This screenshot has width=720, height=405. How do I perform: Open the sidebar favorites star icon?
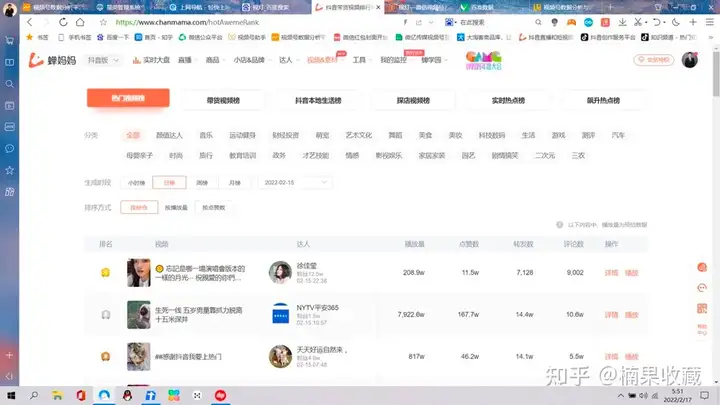(x=10, y=170)
